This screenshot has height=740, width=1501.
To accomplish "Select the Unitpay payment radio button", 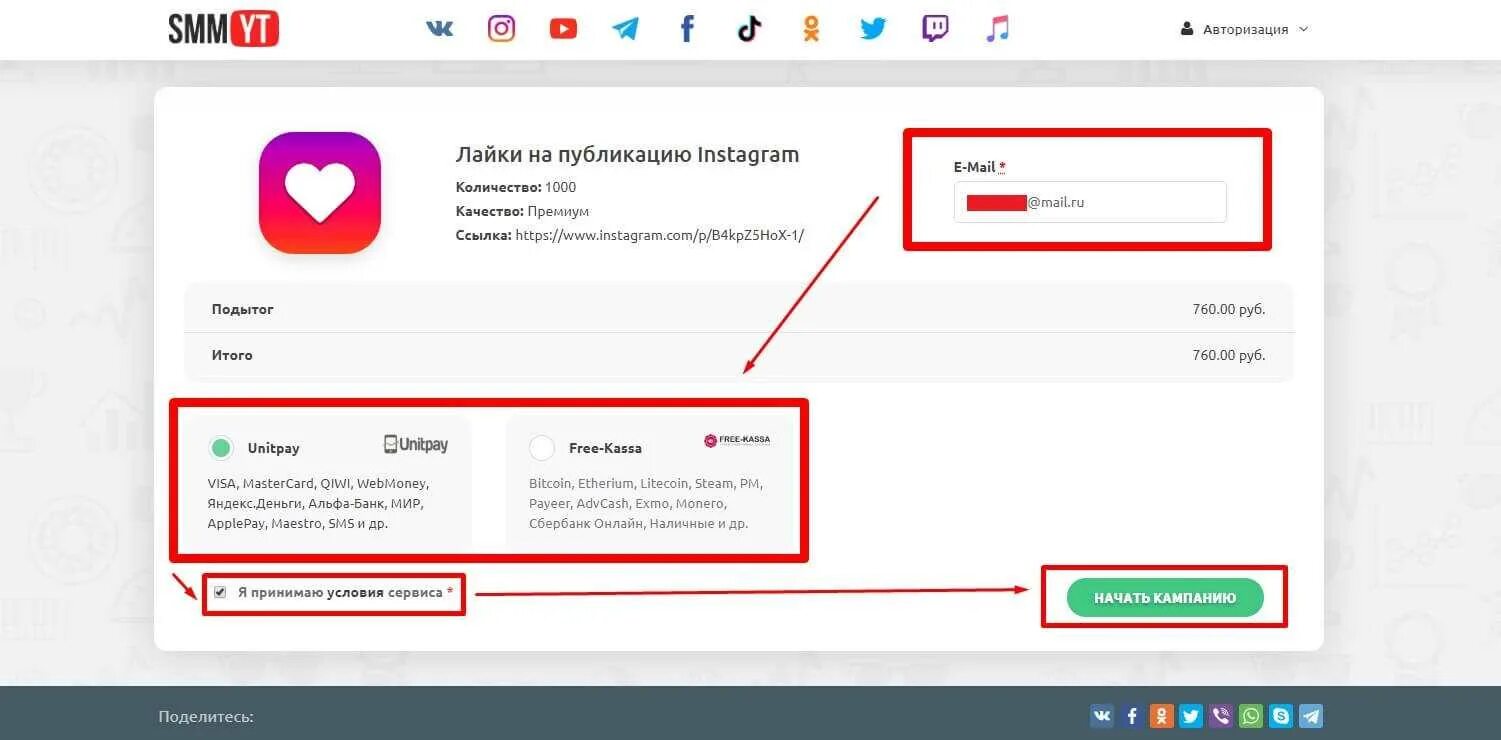I will point(221,448).
